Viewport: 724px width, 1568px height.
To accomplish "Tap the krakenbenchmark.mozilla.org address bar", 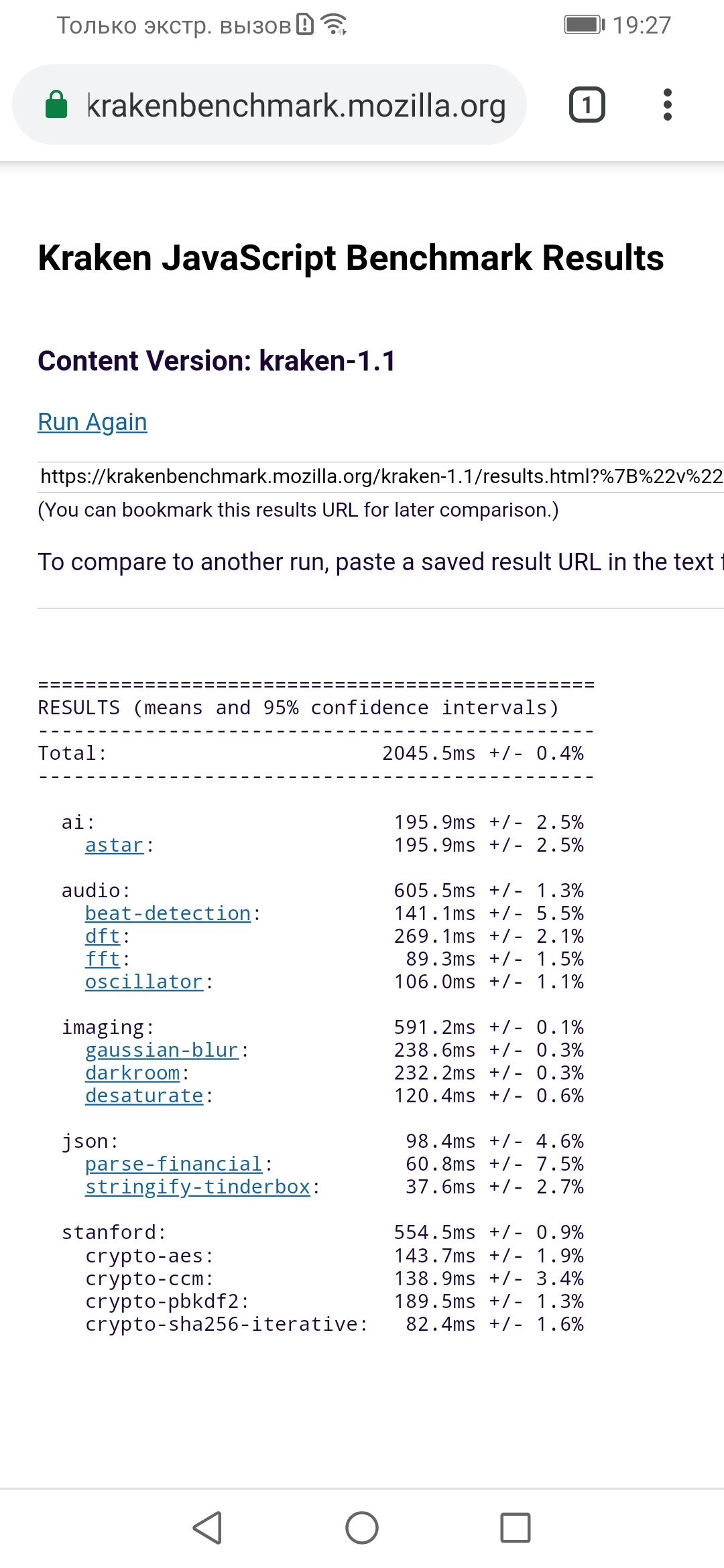I will coord(296,105).
